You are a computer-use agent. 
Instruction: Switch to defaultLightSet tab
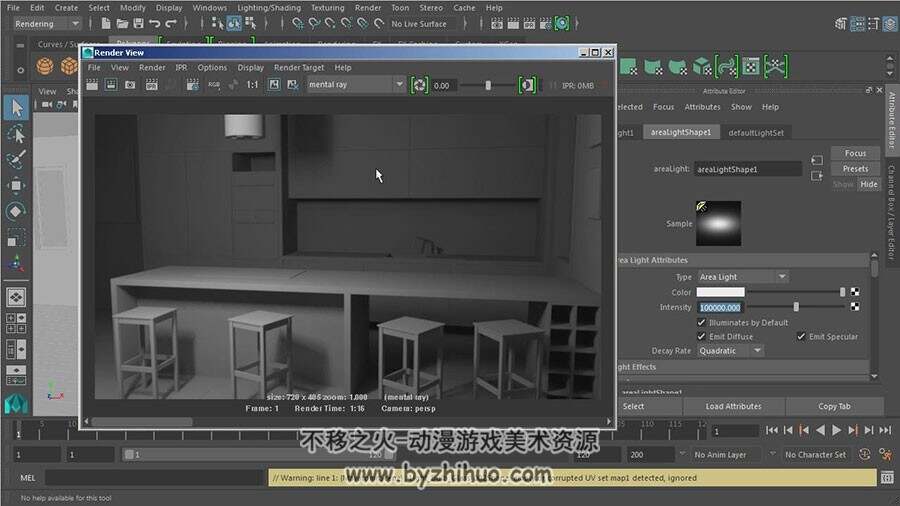[756, 133]
